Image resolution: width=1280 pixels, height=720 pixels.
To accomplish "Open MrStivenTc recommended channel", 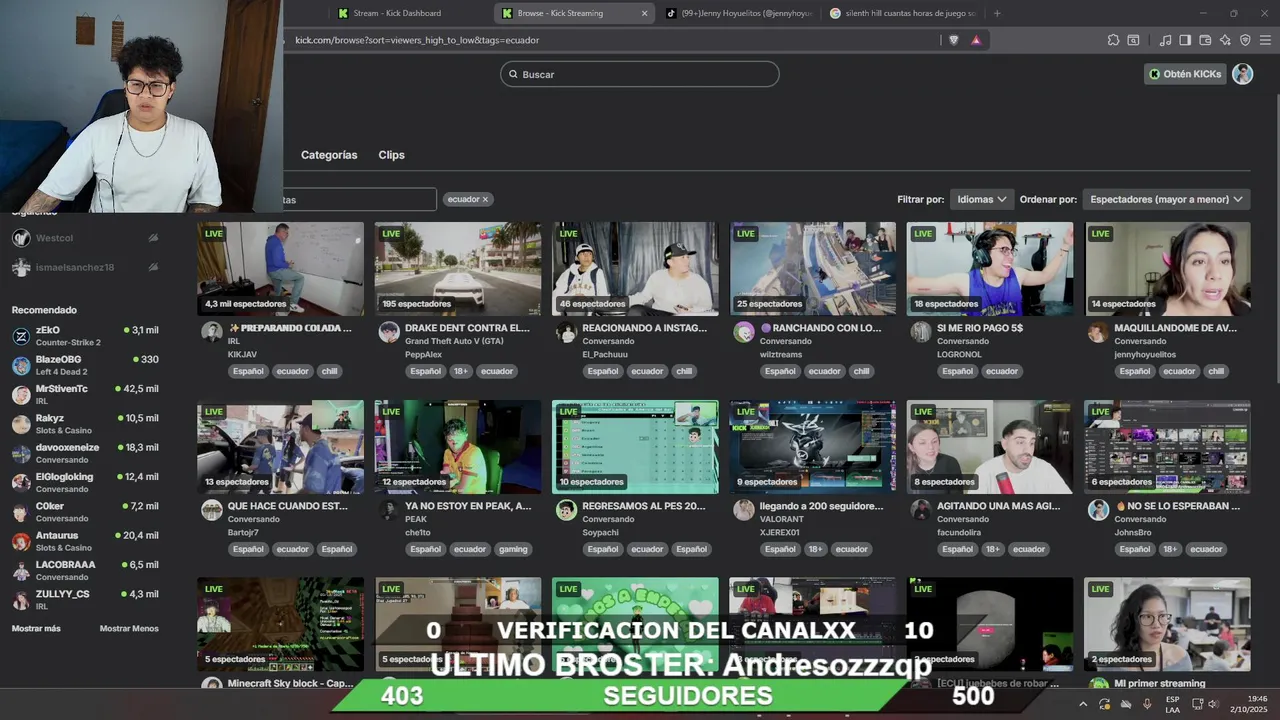I will [85, 394].
